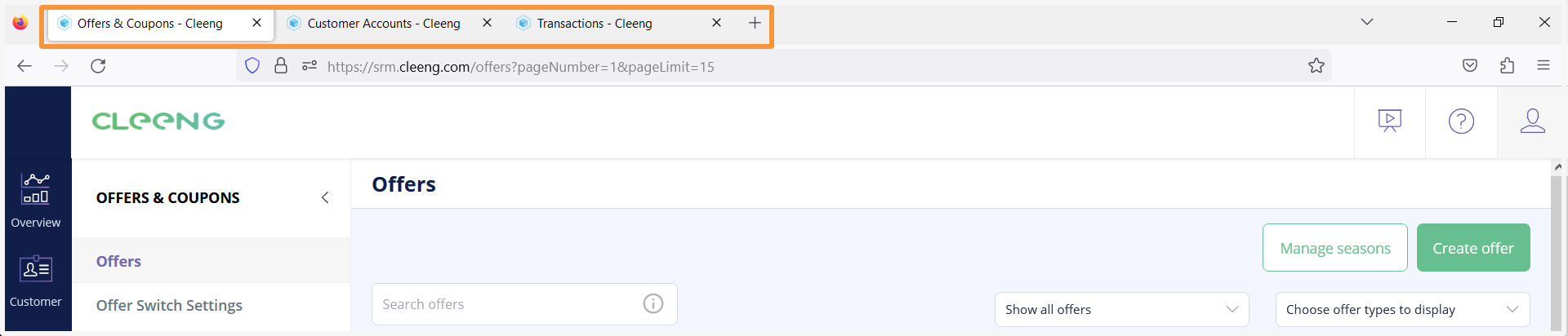This screenshot has width=1568, height=336.
Task: Open Offer Switch Settings in sidebar
Action: point(170,306)
